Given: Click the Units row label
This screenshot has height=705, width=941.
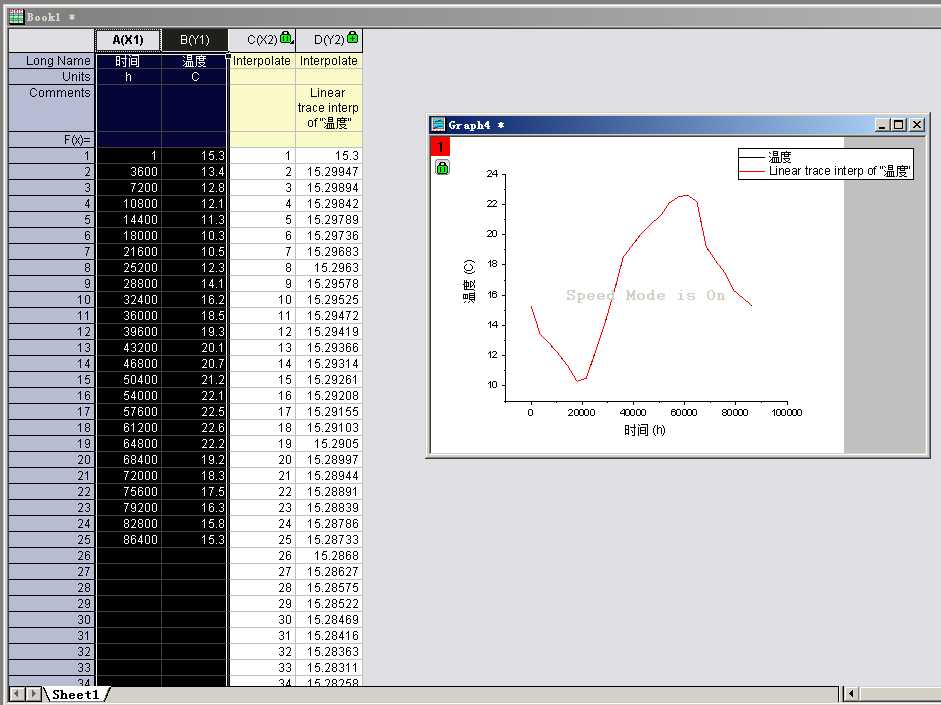Looking at the screenshot, I should click(x=52, y=77).
